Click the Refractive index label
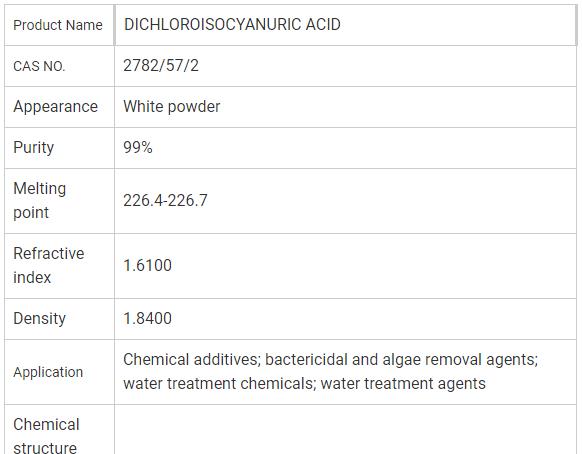This screenshot has width=582, height=454. 49,265
